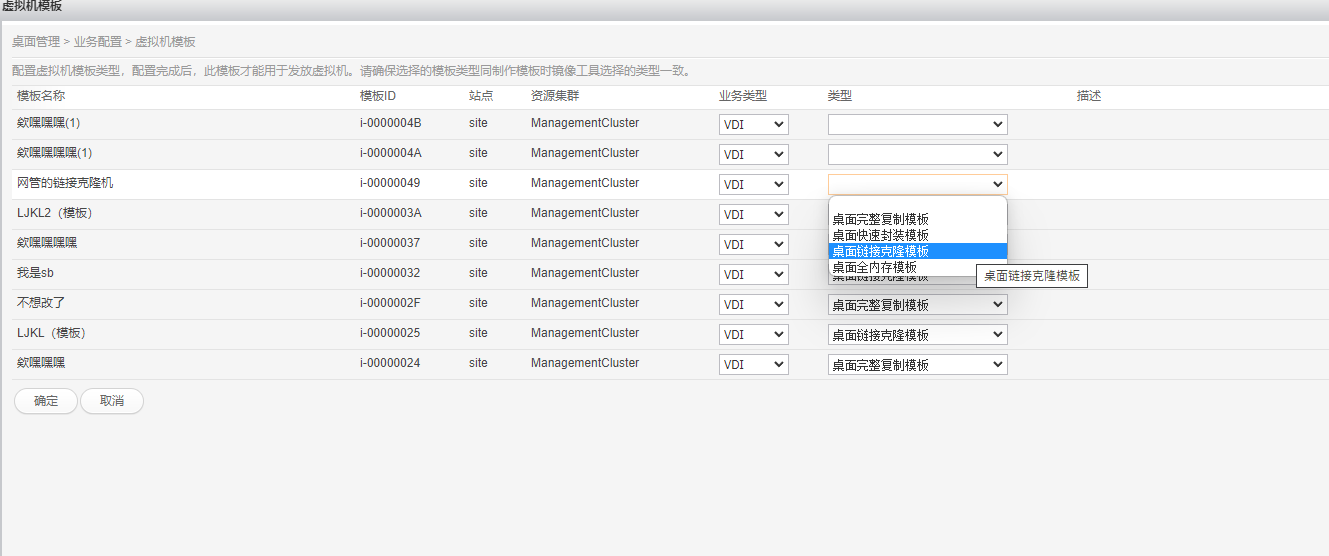This screenshot has height=556, width=1329.
Task: Open the type dropdown for template i-0000004B
Action: click(x=917, y=124)
